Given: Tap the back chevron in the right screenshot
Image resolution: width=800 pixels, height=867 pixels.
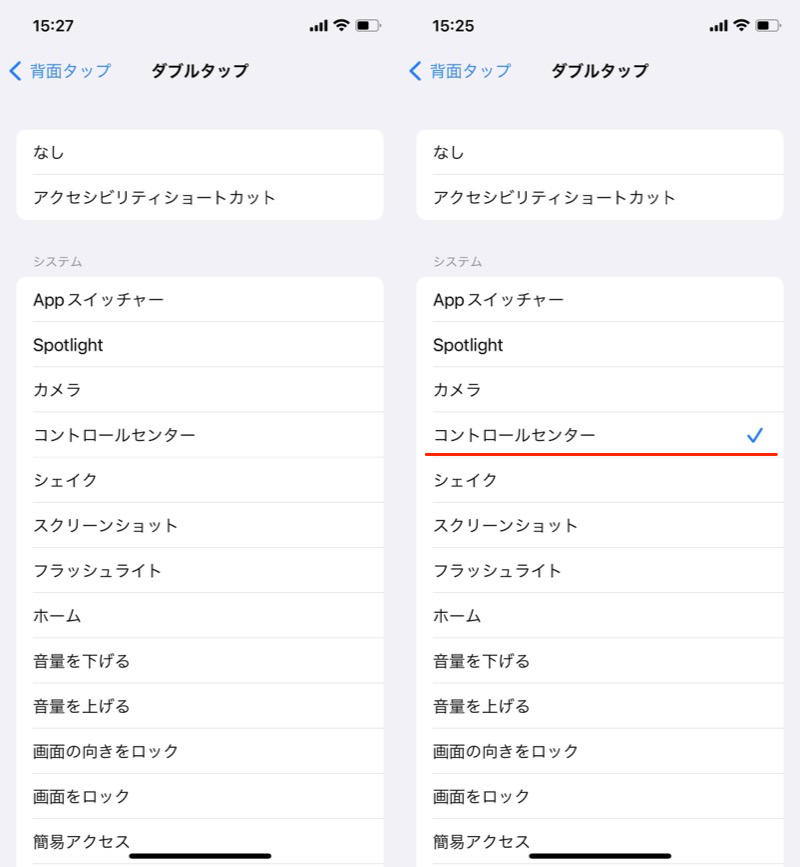Looking at the screenshot, I should [415, 71].
